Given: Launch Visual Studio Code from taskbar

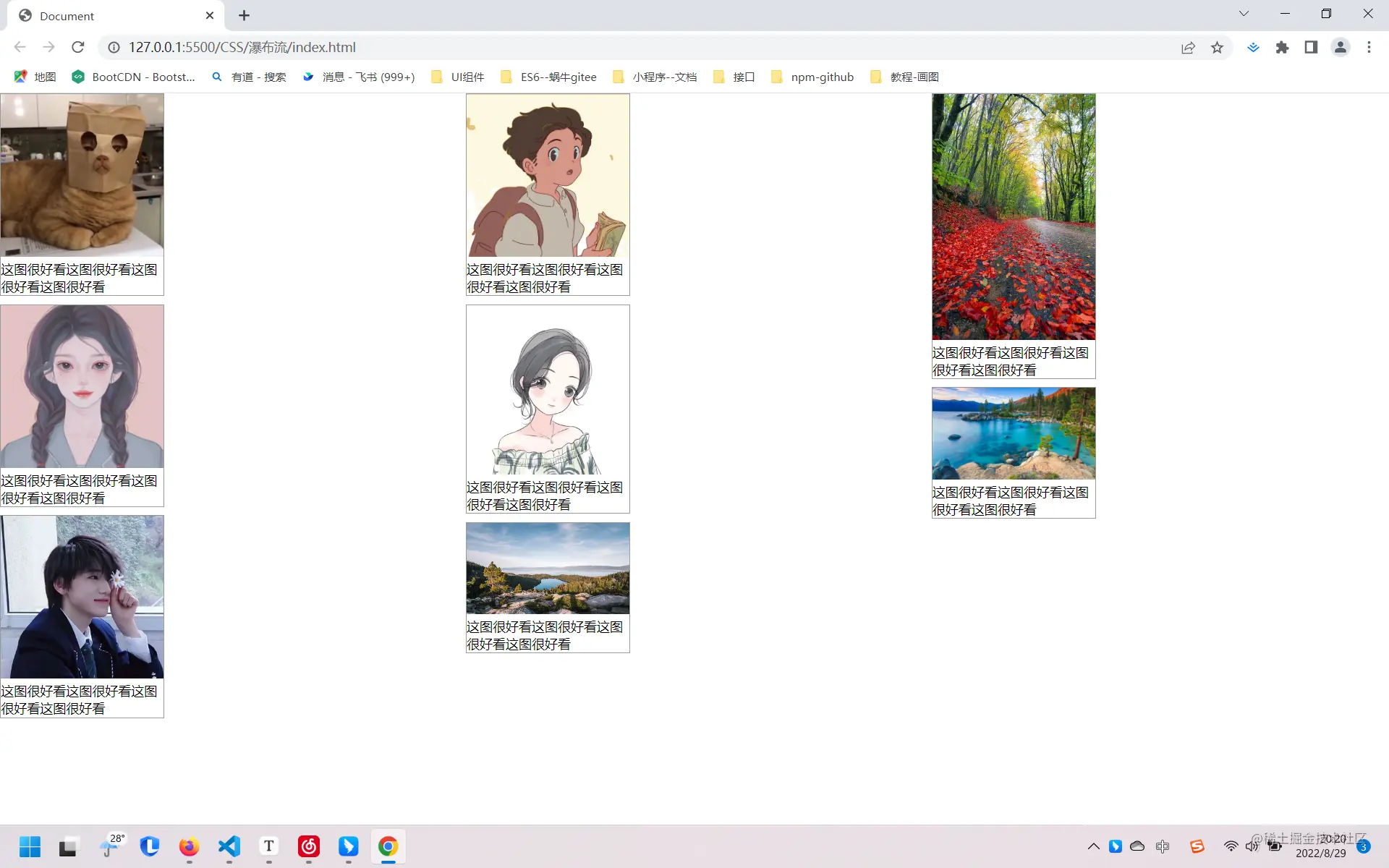Looking at the screenshot, I should (229, 846).
